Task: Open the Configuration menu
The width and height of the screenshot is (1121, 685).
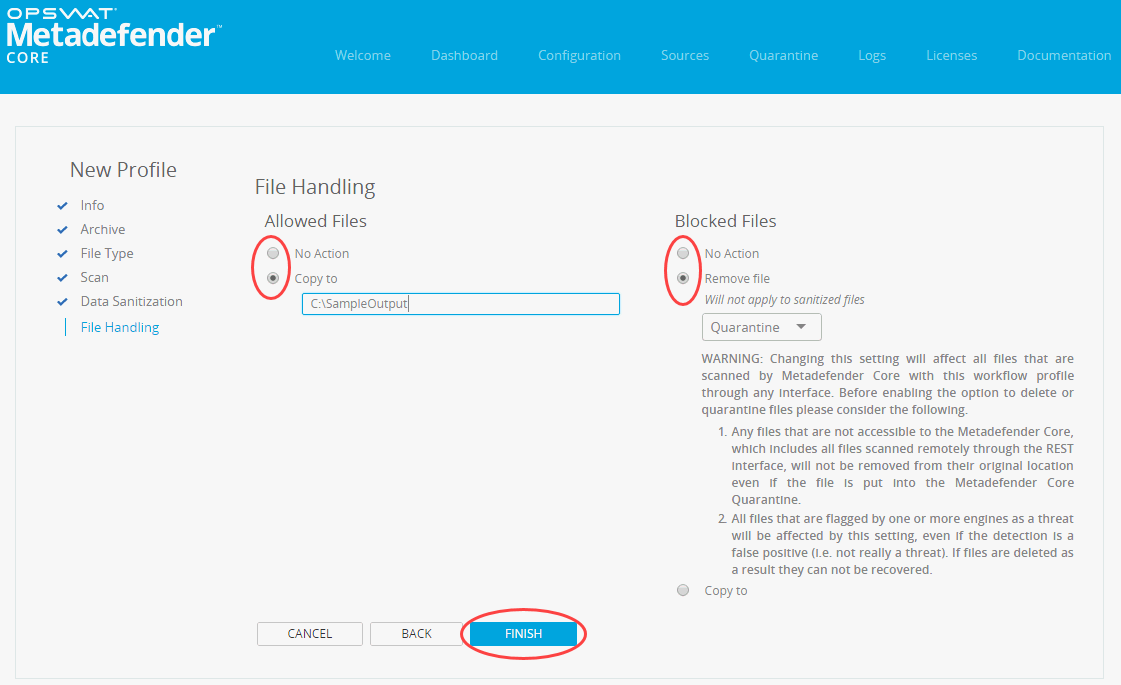Action: tap(579, 55)
